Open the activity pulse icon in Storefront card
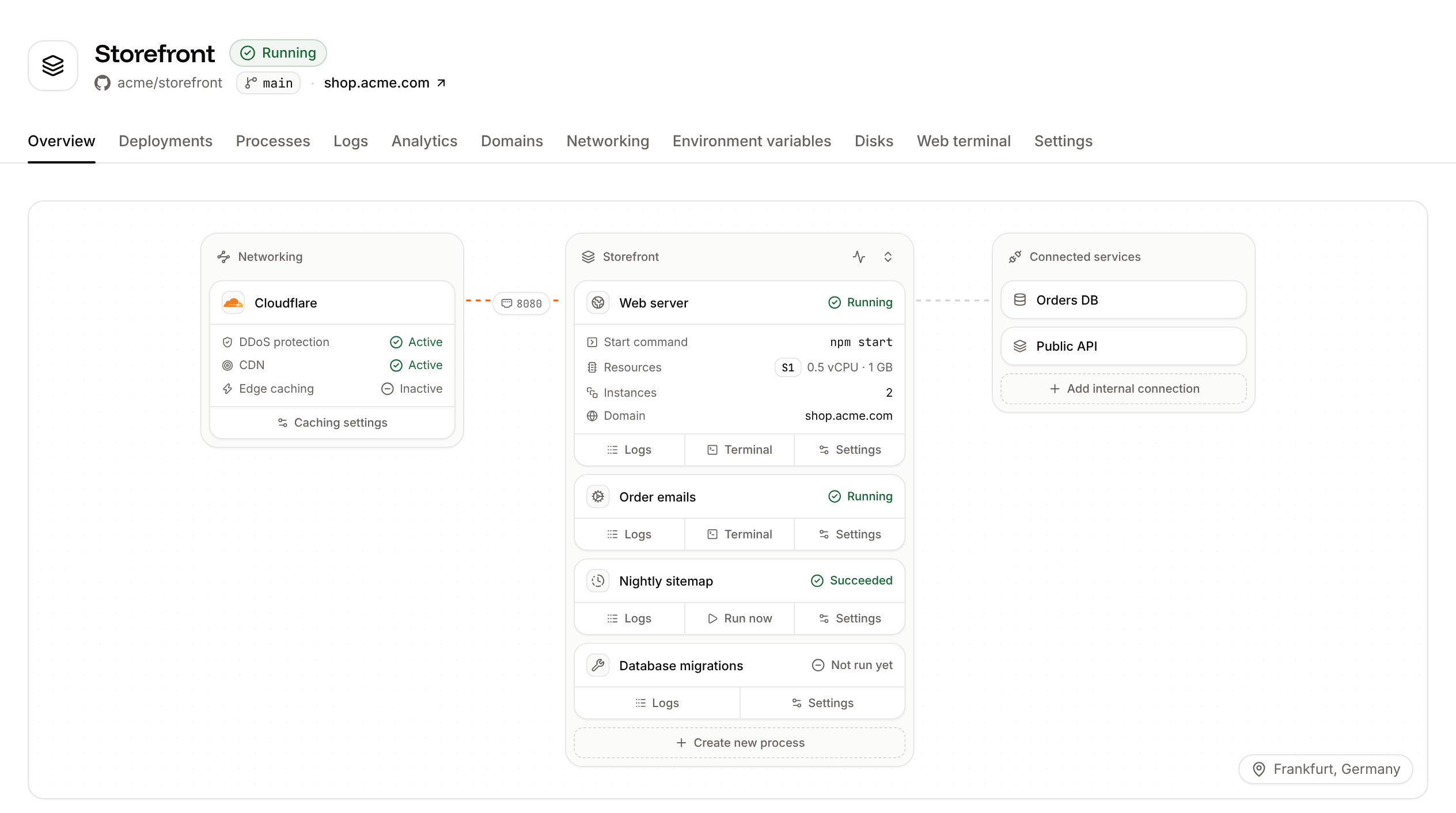The image size is (1456, 813). point(859,257)
